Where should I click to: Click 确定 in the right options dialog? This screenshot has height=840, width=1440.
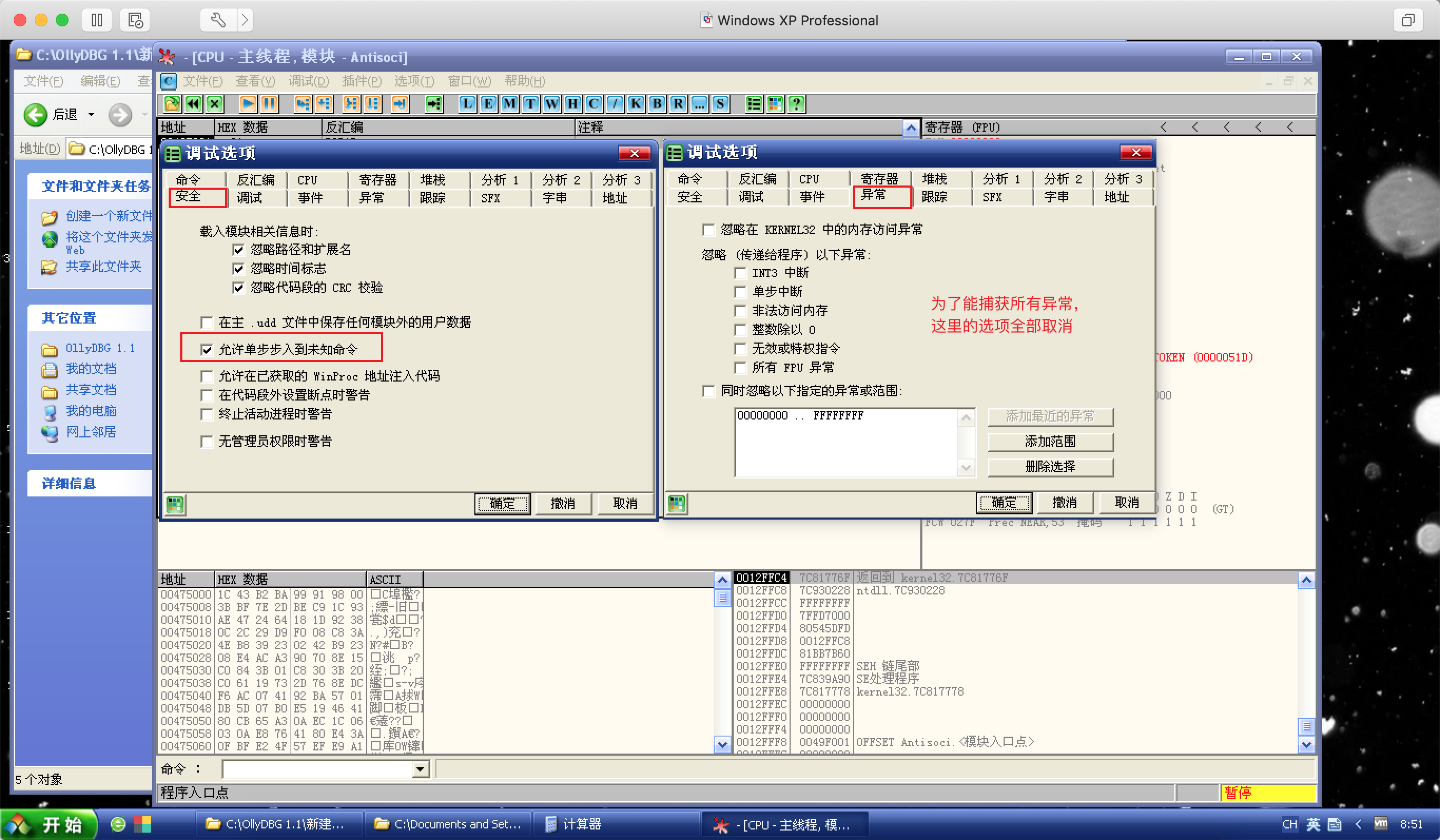click(x=1004, y=502)
